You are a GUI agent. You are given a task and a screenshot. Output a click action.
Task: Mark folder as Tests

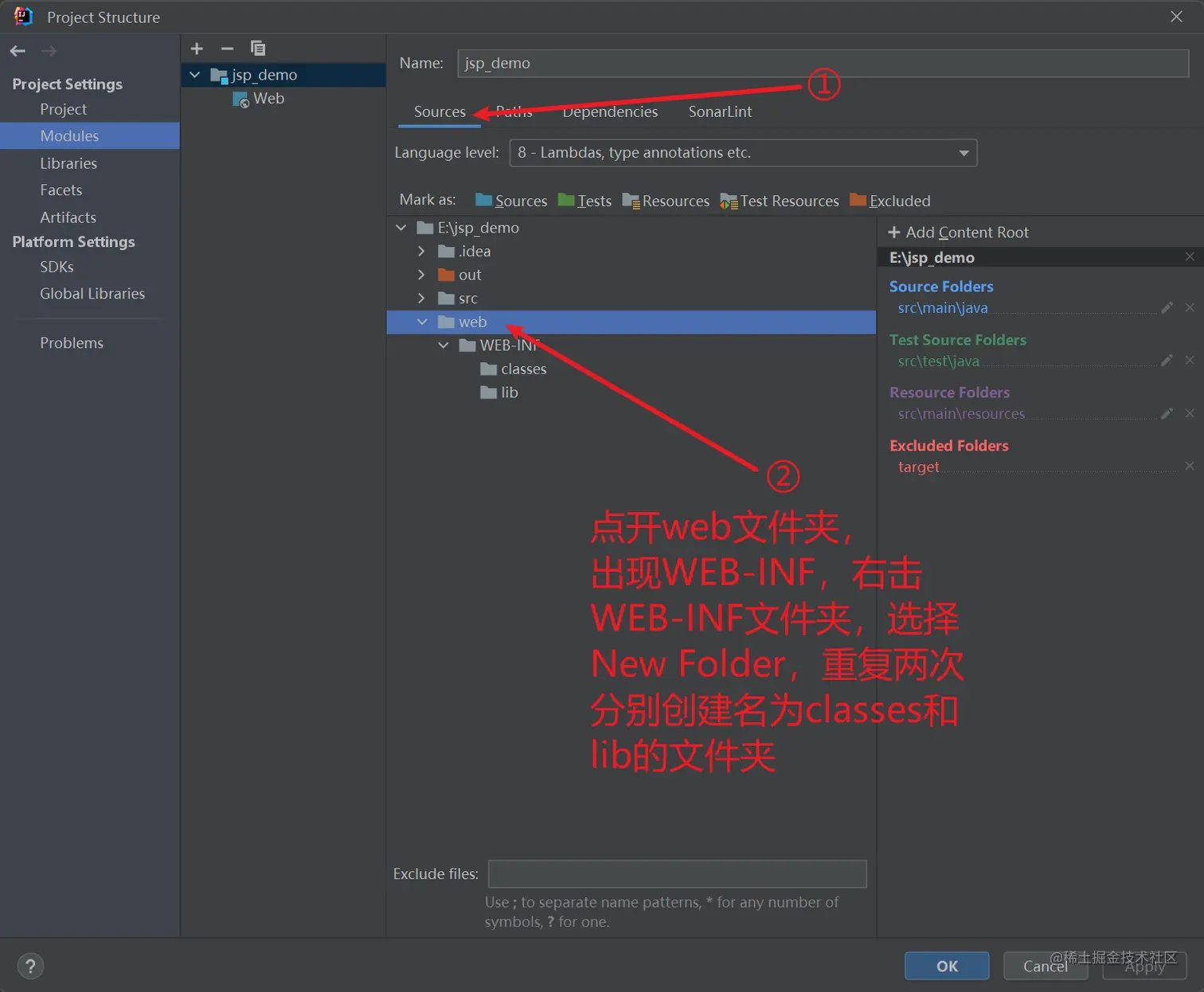pos(584,201)
